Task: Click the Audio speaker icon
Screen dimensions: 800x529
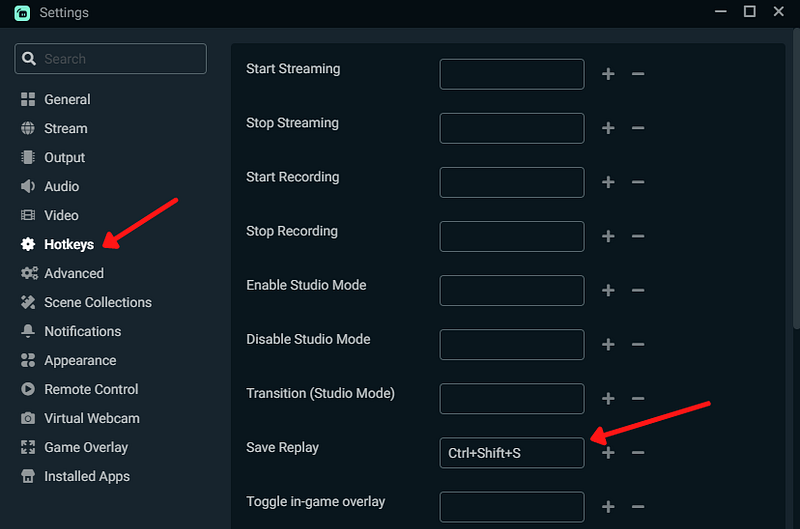Action: pos(28,187)
